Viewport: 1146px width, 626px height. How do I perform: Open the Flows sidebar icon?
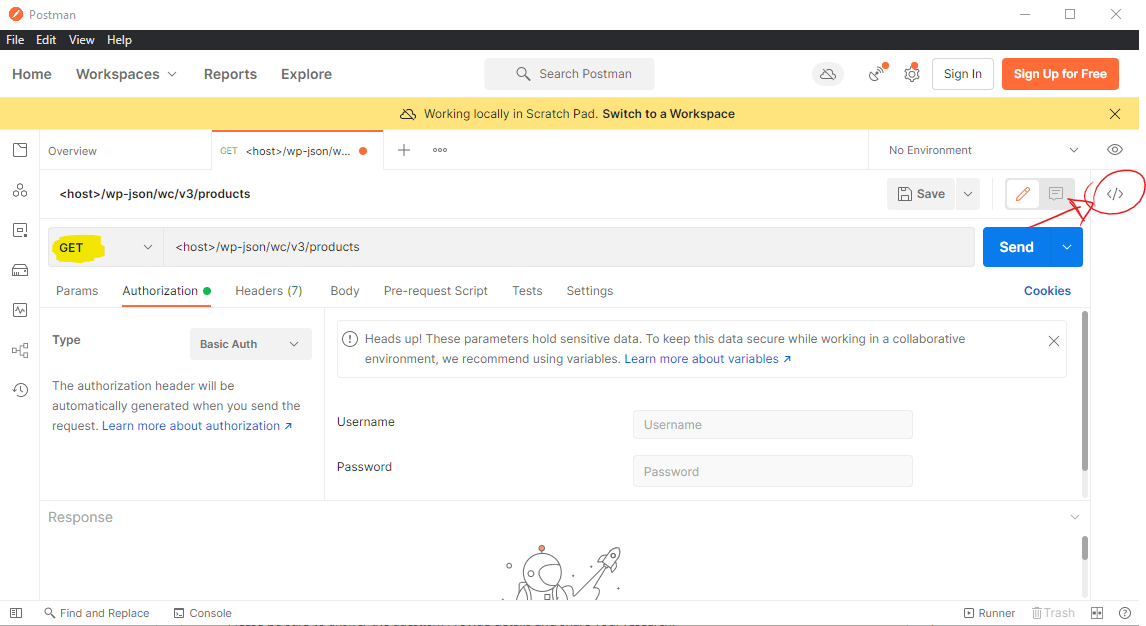coord(20,350)
